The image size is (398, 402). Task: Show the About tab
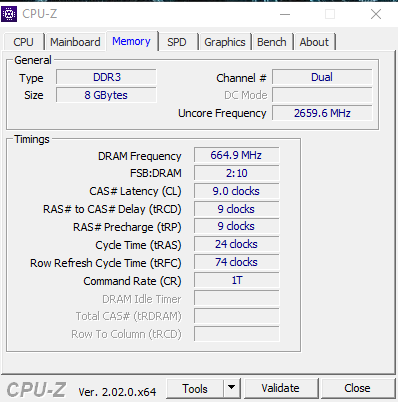314,42
